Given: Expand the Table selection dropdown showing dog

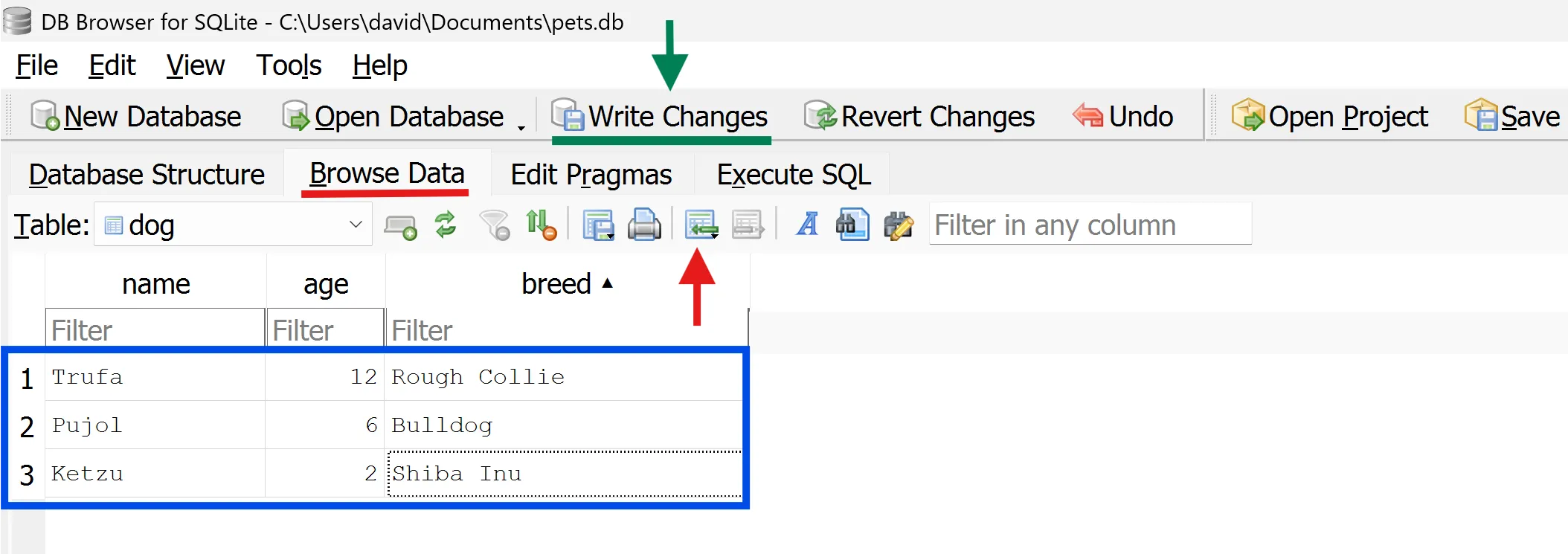Looking at the screenshot, I should pos(356,225).
